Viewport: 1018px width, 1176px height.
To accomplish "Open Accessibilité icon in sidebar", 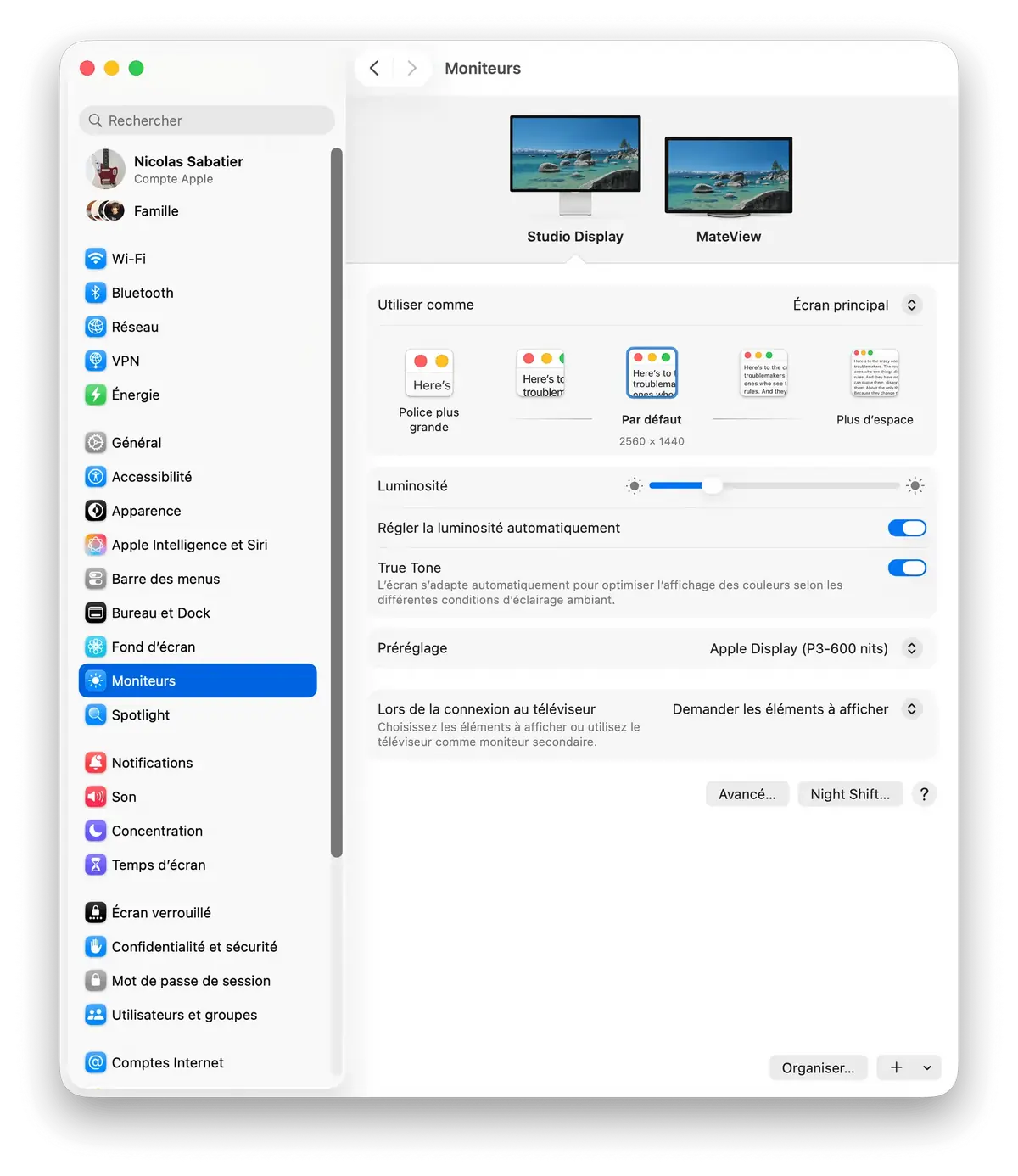I will coord(96,477).
